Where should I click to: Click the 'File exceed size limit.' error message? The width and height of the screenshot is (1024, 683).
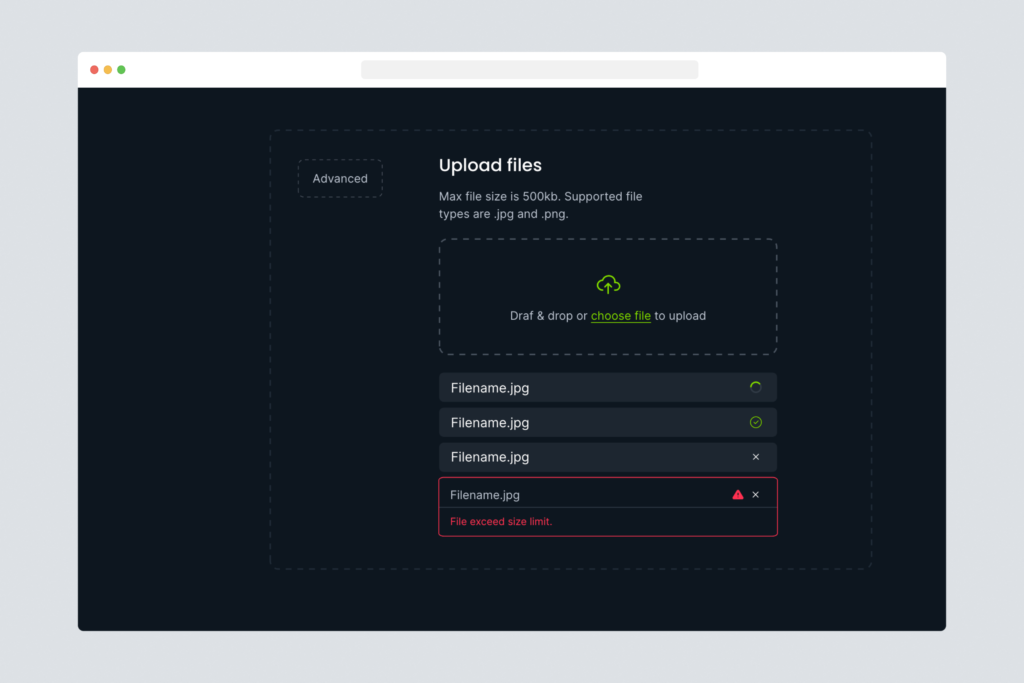[x=501, y=522]
